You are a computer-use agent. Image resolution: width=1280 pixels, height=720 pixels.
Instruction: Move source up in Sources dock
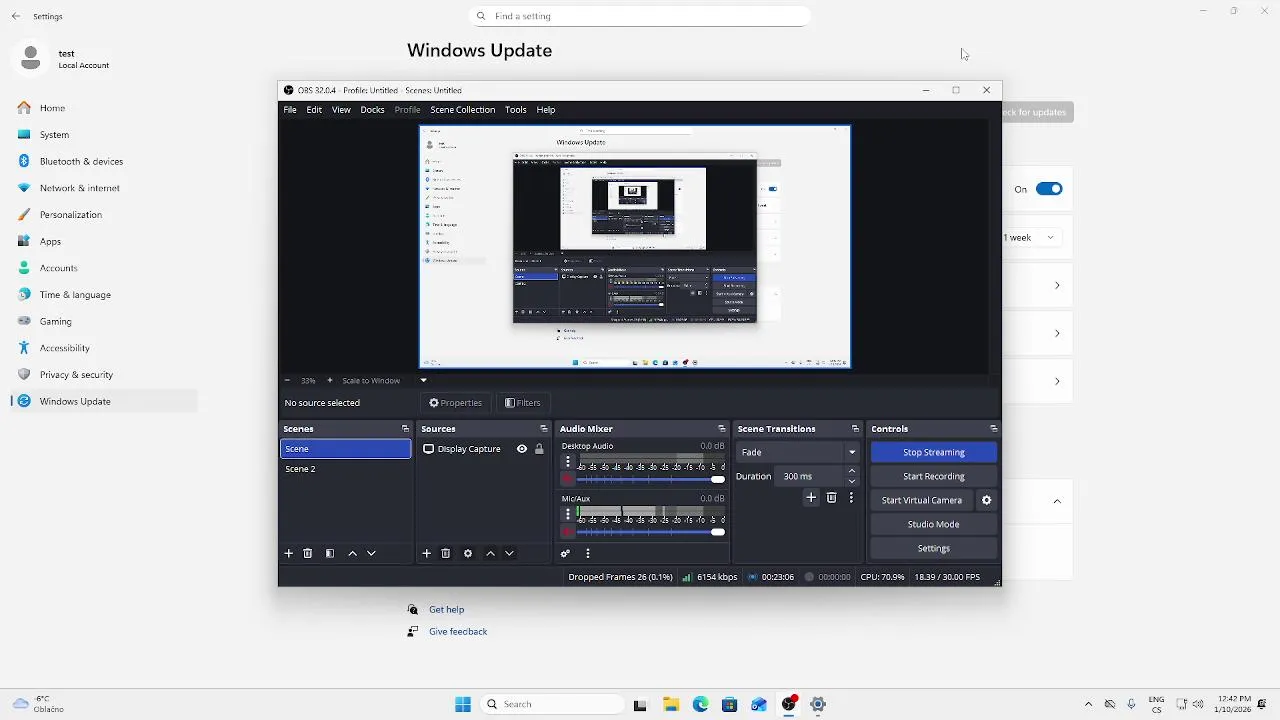[490, 553]
